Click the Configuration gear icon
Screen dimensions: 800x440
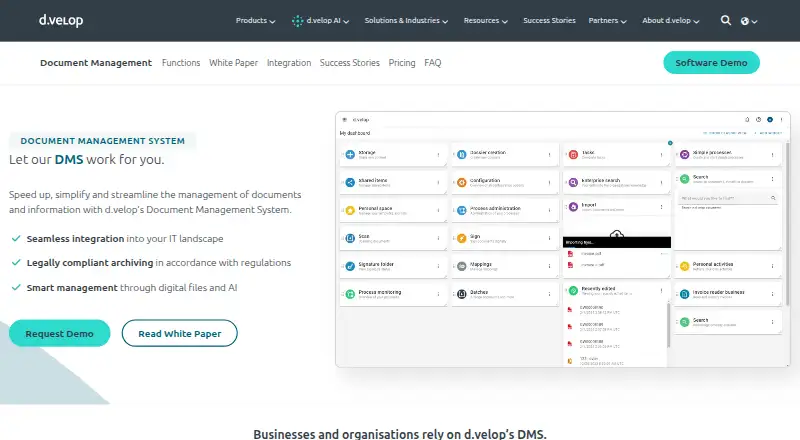pos(462,182)
